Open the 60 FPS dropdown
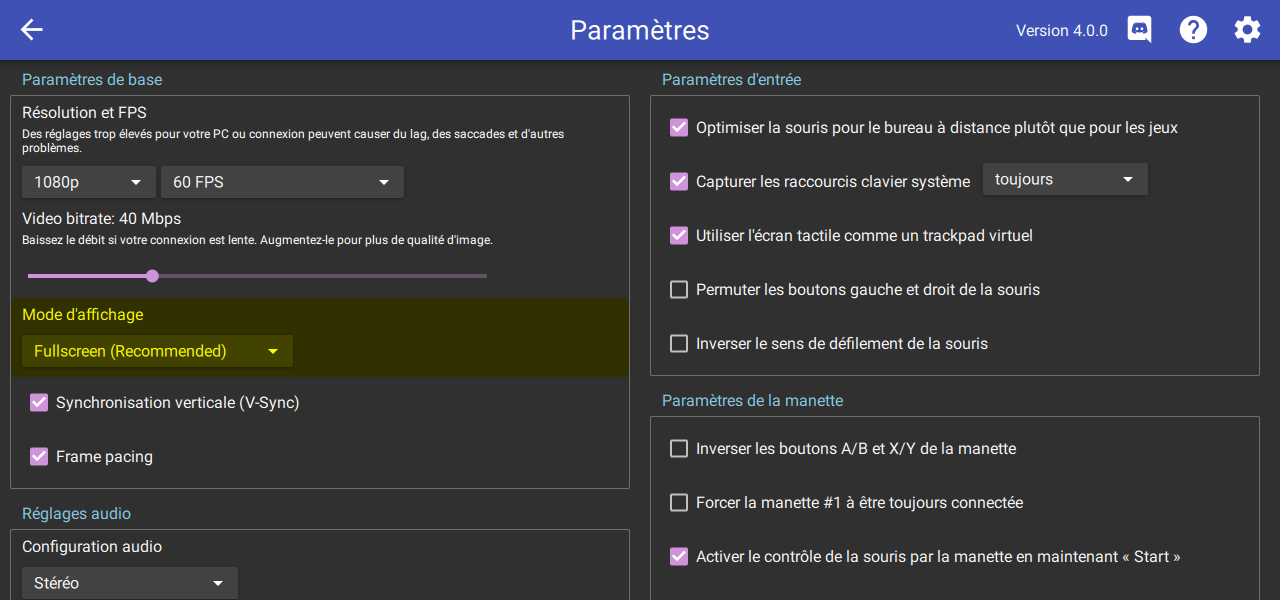This screenshot has width=1280, height=600. [x=283, y=182]
